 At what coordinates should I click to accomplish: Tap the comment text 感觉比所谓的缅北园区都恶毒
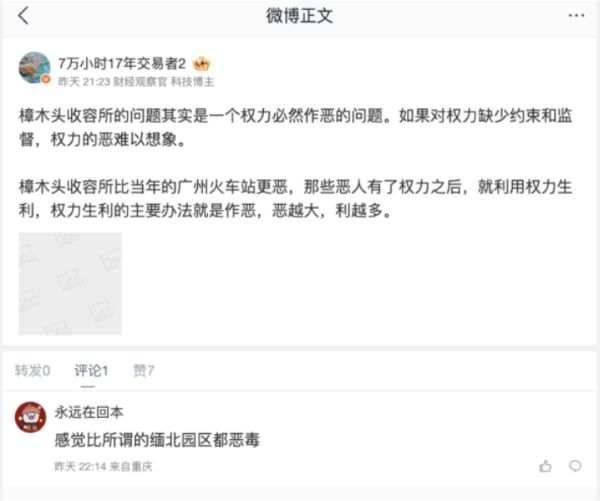point(157,440)
